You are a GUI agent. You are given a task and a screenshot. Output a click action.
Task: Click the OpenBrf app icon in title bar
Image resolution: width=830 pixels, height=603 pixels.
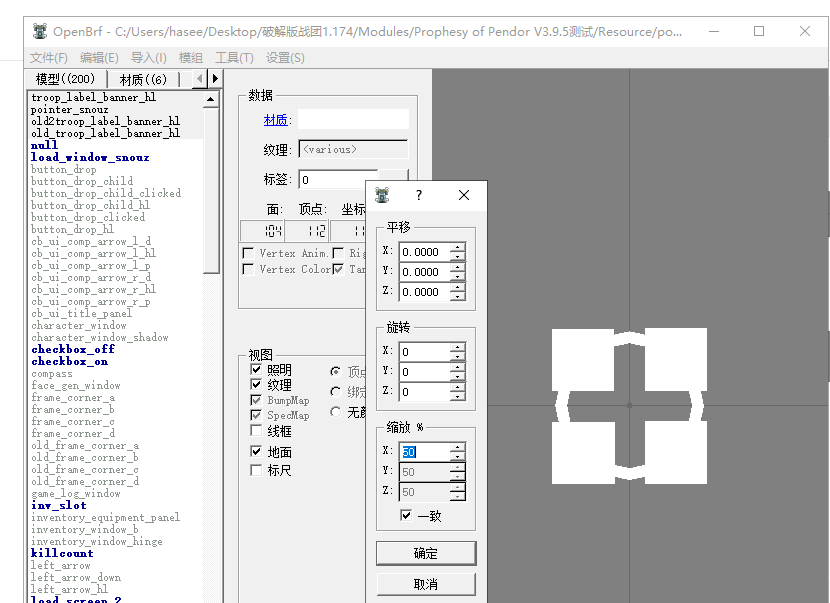40,31
